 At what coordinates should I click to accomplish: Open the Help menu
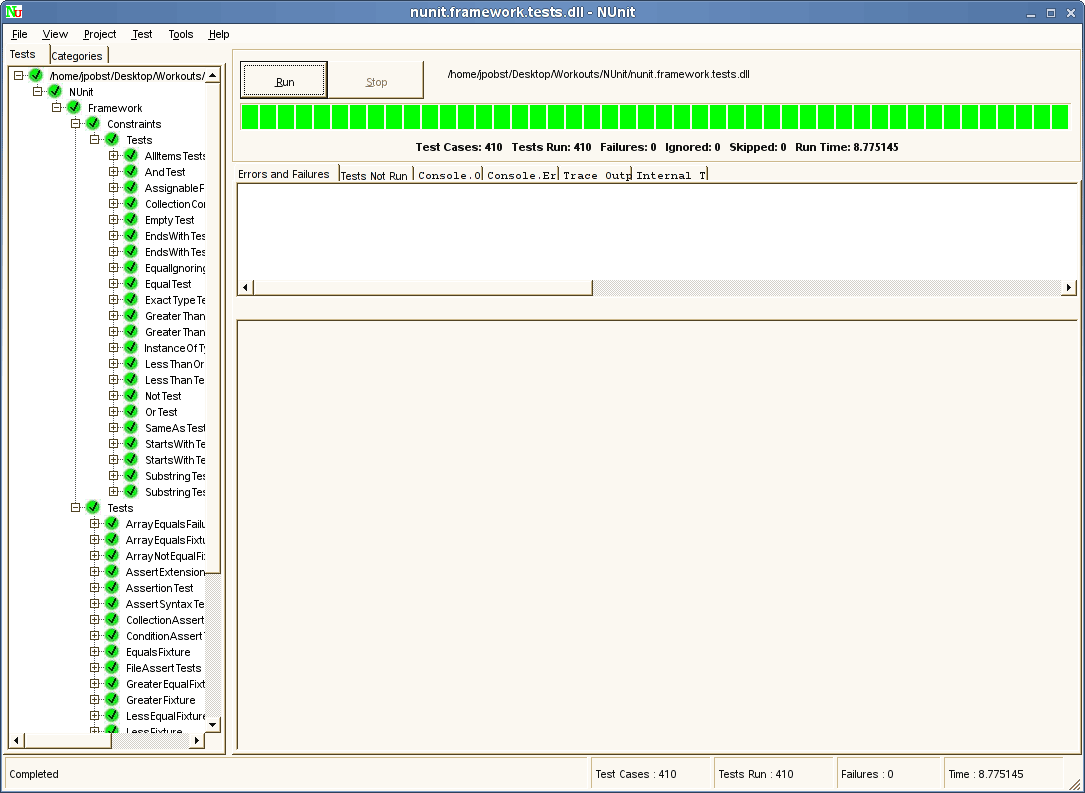[219, 34]
